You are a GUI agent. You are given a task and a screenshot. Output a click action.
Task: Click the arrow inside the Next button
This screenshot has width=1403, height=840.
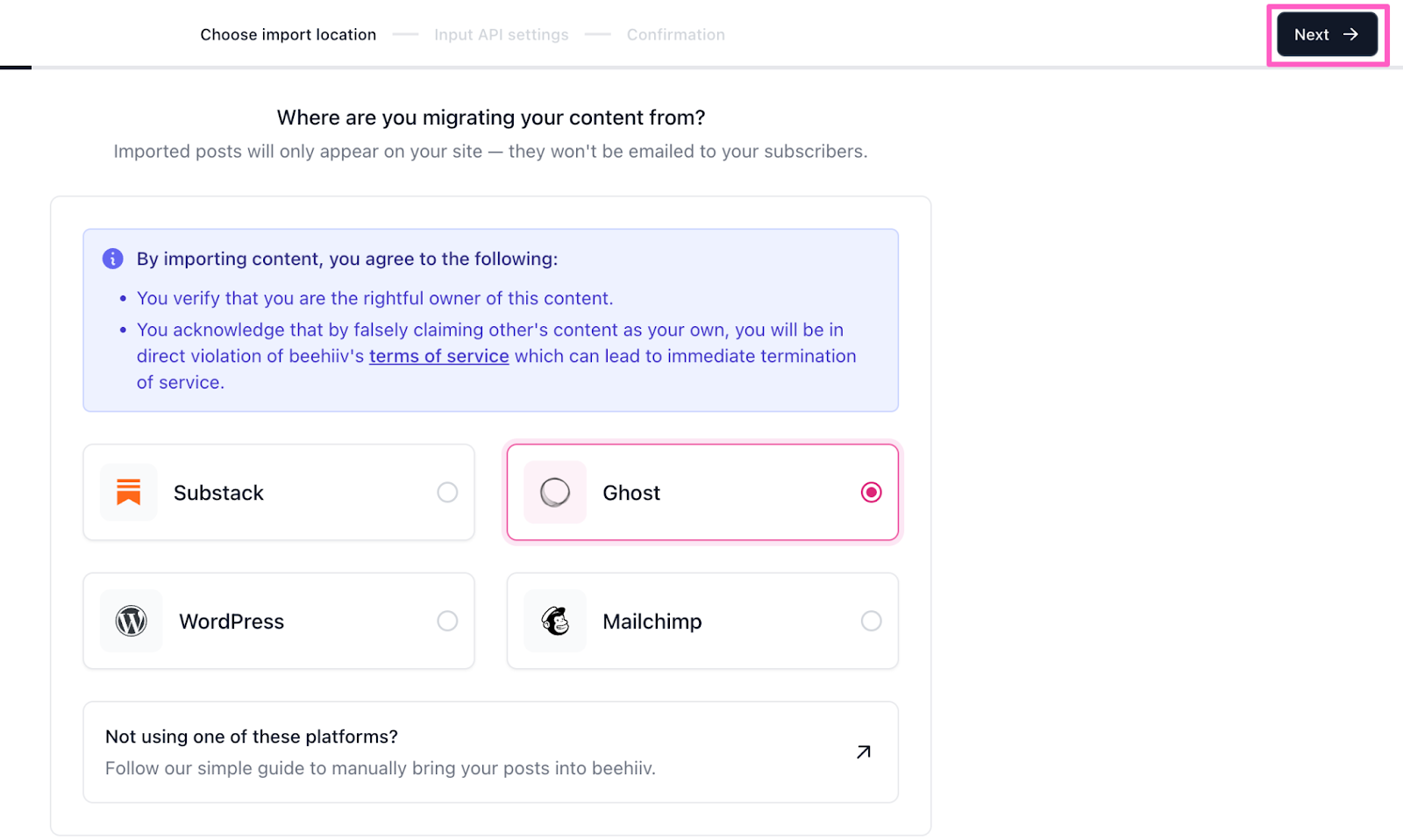pos(1351,34)
